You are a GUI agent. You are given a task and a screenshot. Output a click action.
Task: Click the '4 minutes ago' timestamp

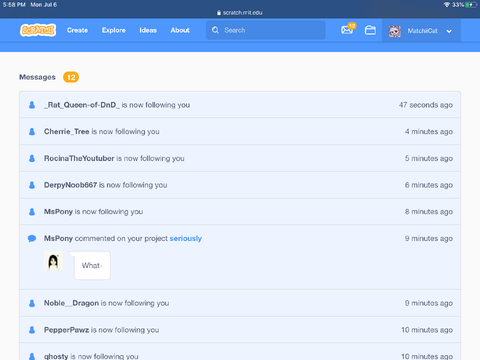[429, 132]
